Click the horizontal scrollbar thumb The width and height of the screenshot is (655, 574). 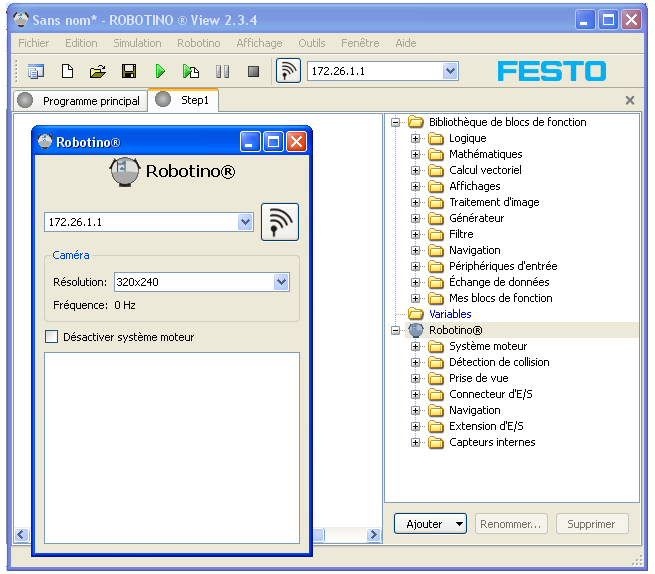point(319,535)
